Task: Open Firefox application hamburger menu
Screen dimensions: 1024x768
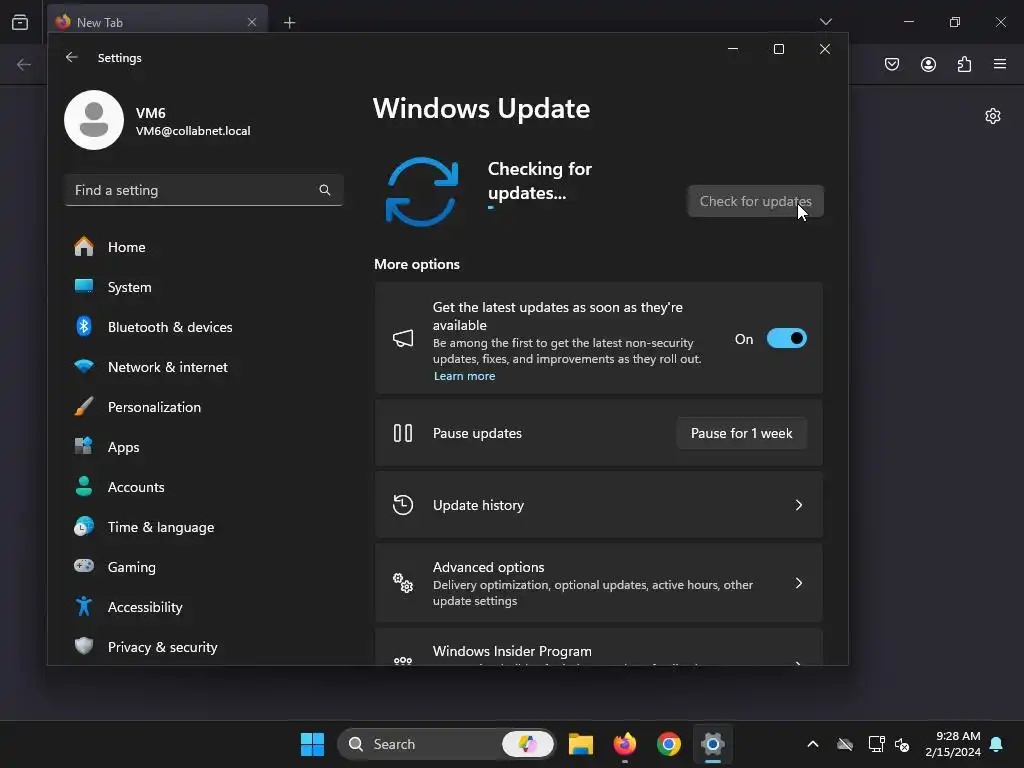Action: pos(1000,64)
